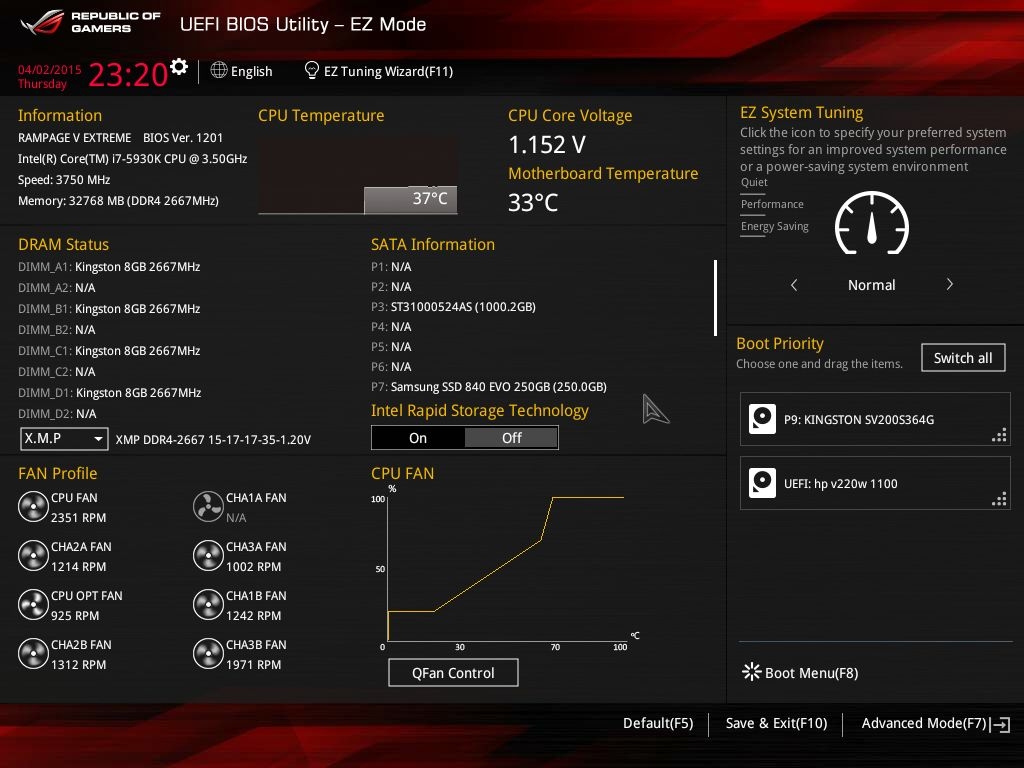Click the CPU FAN icon in FAN Profile
The width and height of the screenshot is (1024, 768).
coord(33,507)
